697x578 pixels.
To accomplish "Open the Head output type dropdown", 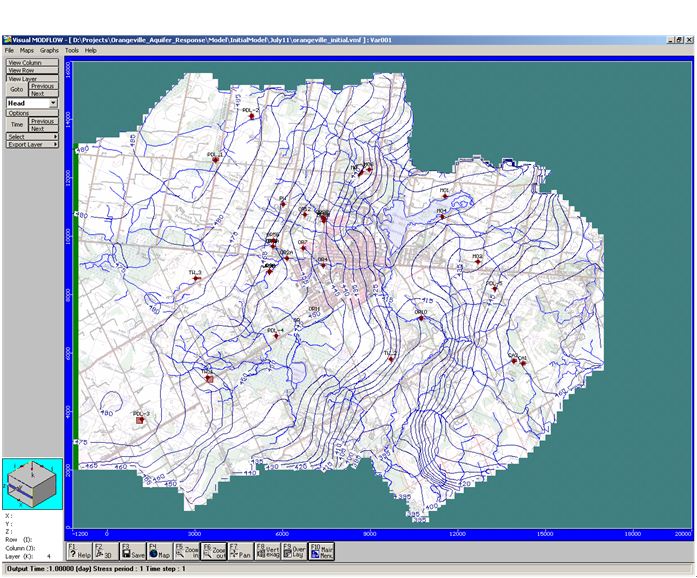I will click(x=53, y=103).
